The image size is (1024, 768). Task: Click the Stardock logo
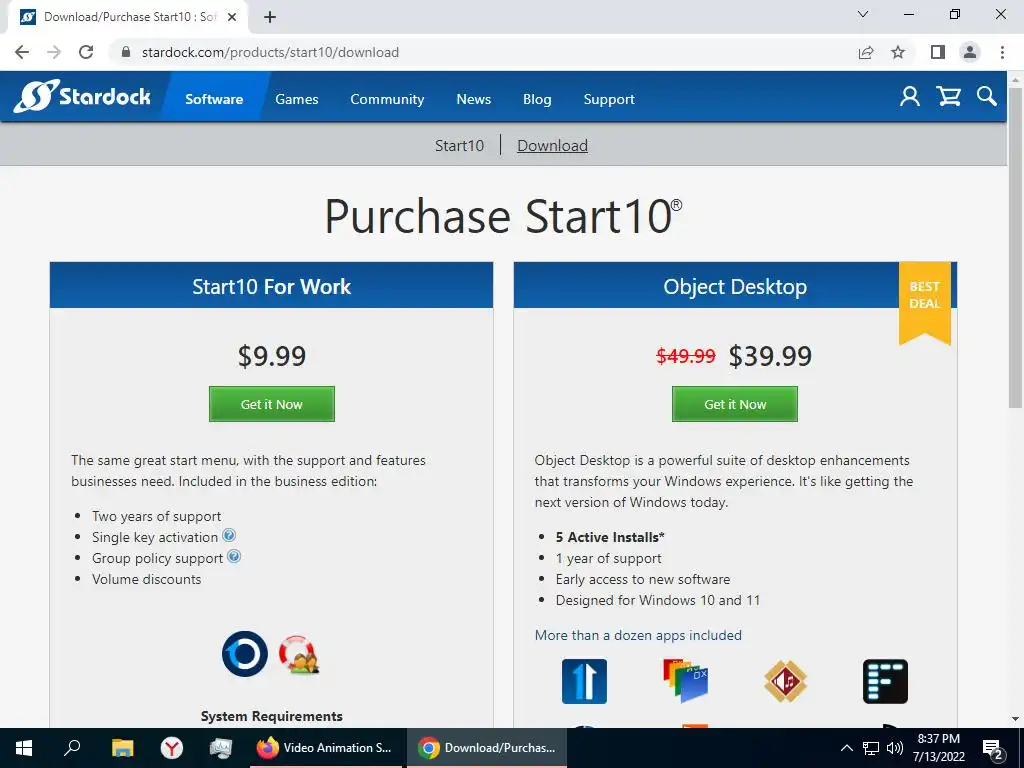(x=82, y=97)
